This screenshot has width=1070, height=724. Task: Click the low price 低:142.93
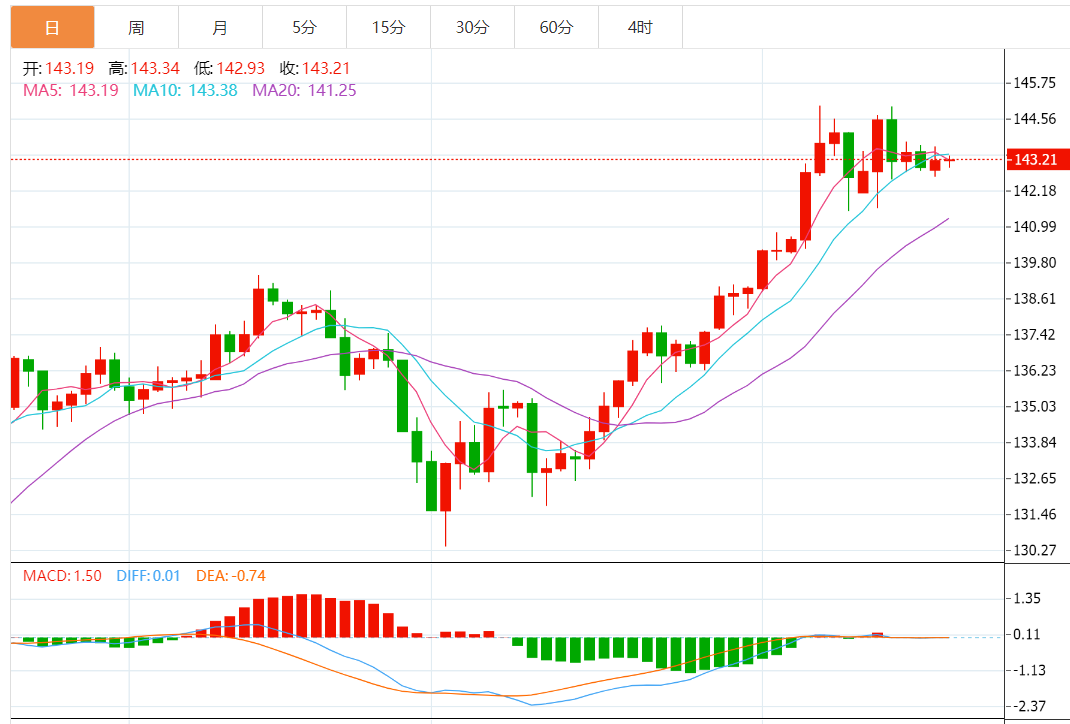(229, 68)
